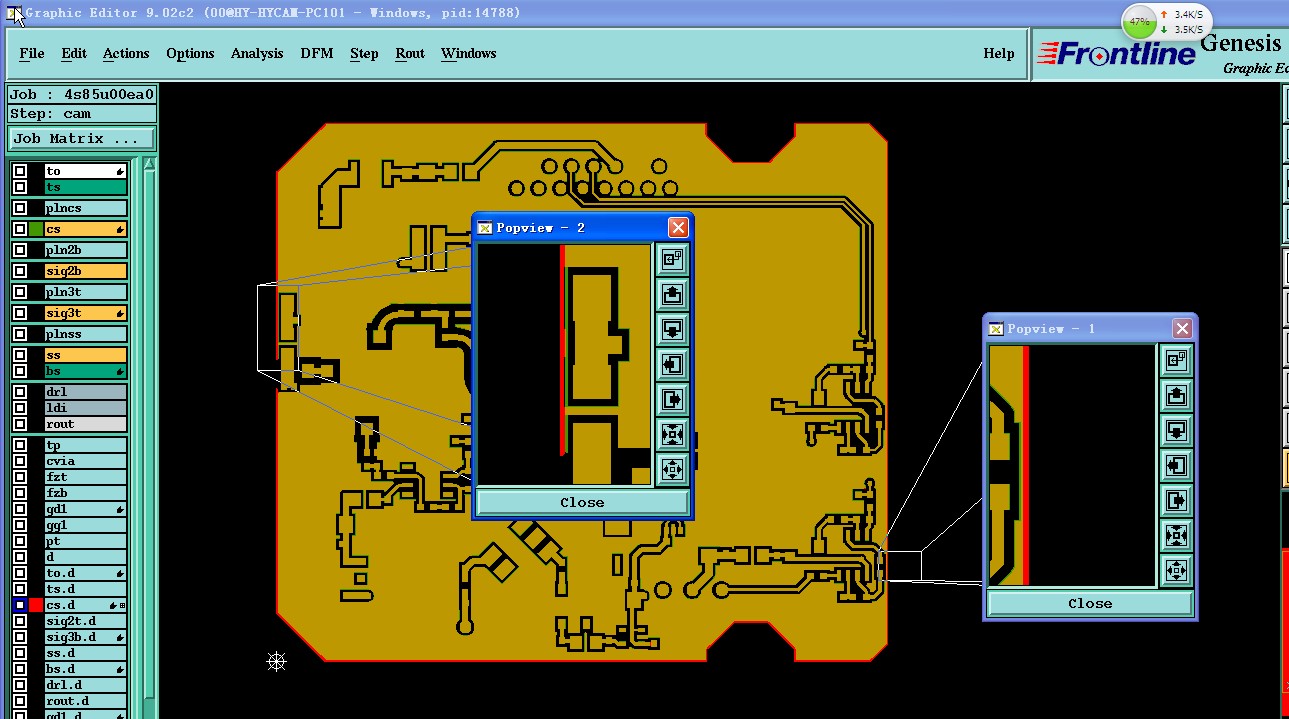Select layer name drl.d in list

coord(86,685)
